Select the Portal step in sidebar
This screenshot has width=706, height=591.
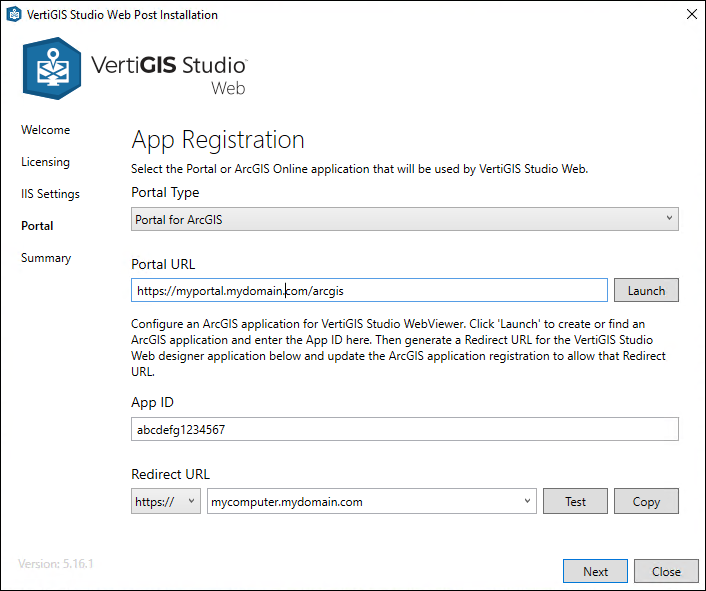pyautogui.click(x=38, y=226)
